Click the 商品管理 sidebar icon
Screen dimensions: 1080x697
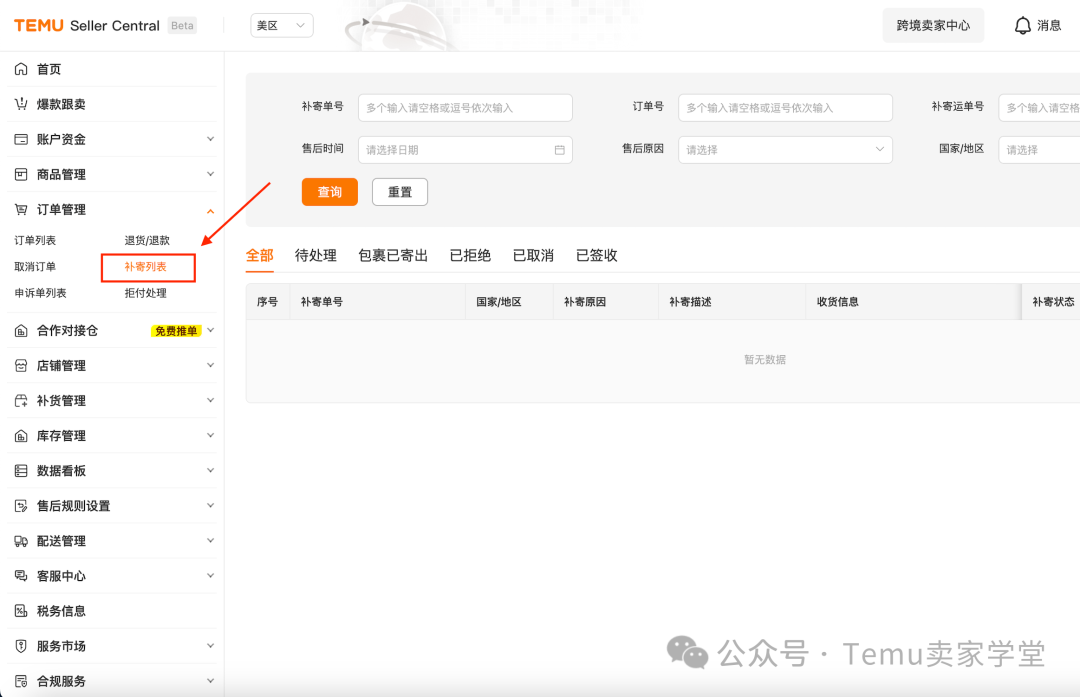tap(21, 174)
